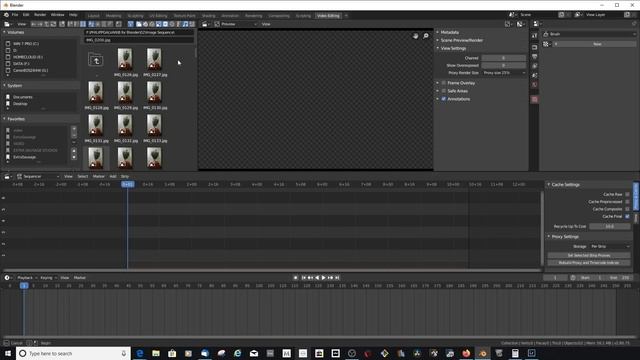Screen dimensions: 640x360
Task: Open the properties editor type selector
Action: coord(537,24)
